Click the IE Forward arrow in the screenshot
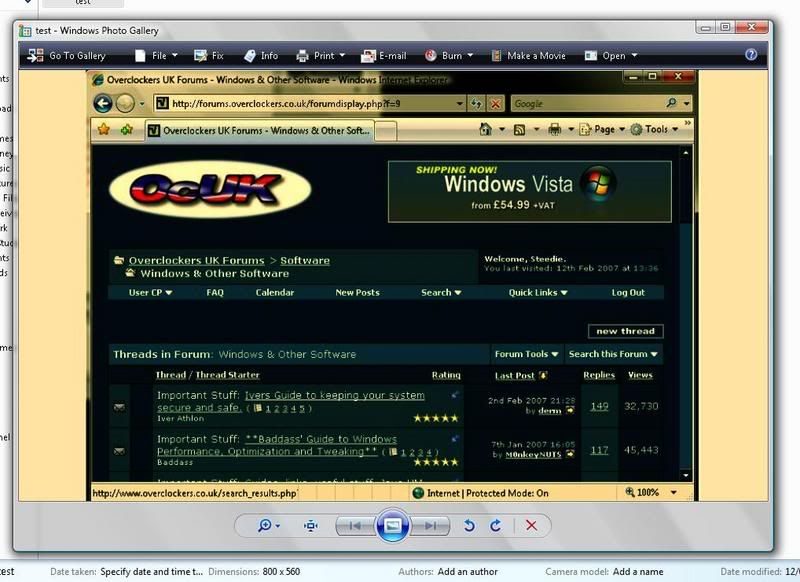Image resolution: width=800 pixels, height=582 pixels. [125, 104]
